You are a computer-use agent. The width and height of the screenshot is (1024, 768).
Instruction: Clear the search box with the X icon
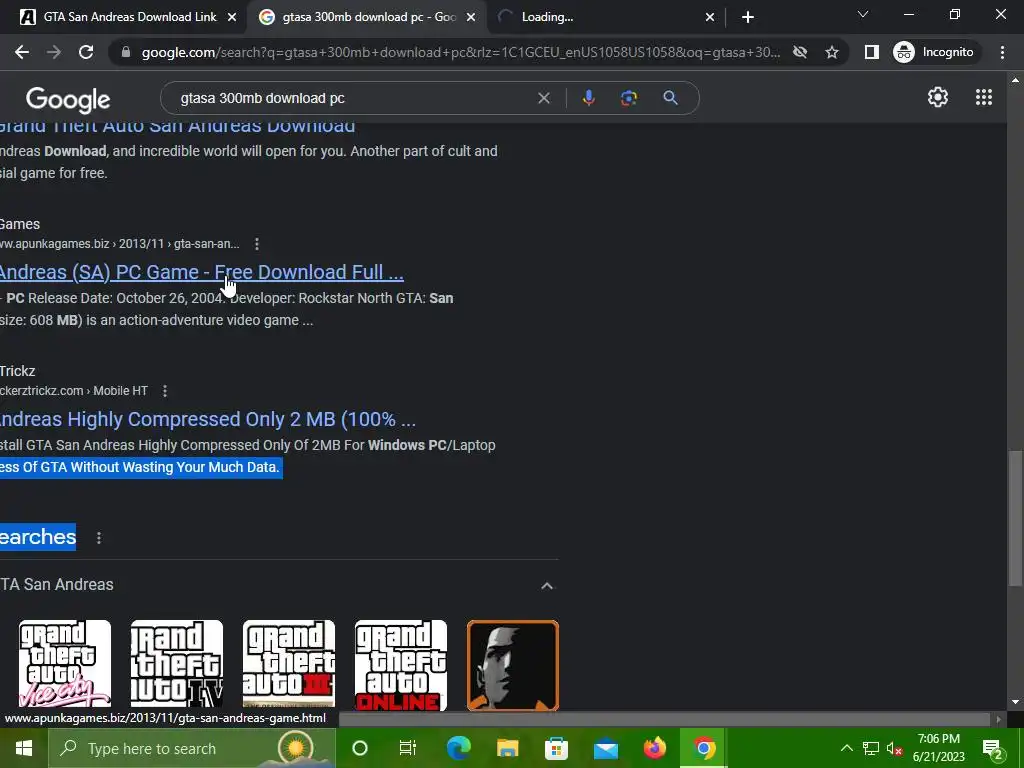pos(543,98)
